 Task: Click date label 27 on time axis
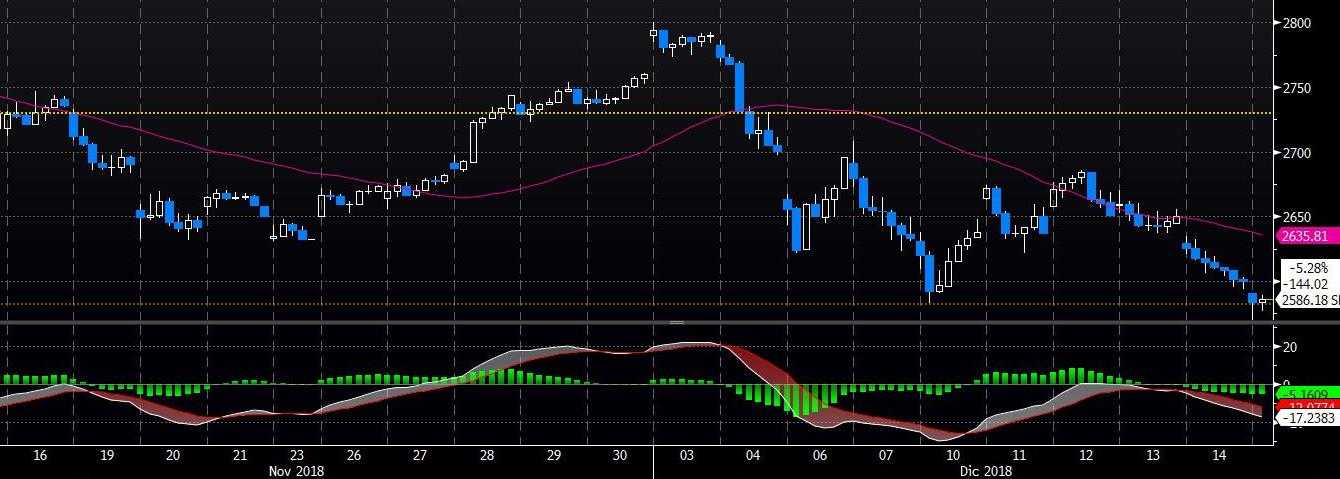pyautogui.click(x=420, y=455)
